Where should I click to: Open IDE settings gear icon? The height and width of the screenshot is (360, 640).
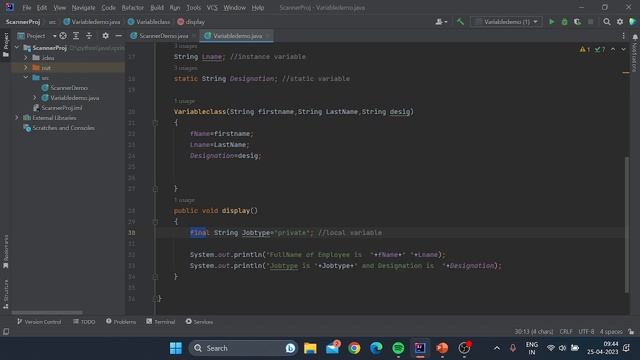click(x=620, y=22)
